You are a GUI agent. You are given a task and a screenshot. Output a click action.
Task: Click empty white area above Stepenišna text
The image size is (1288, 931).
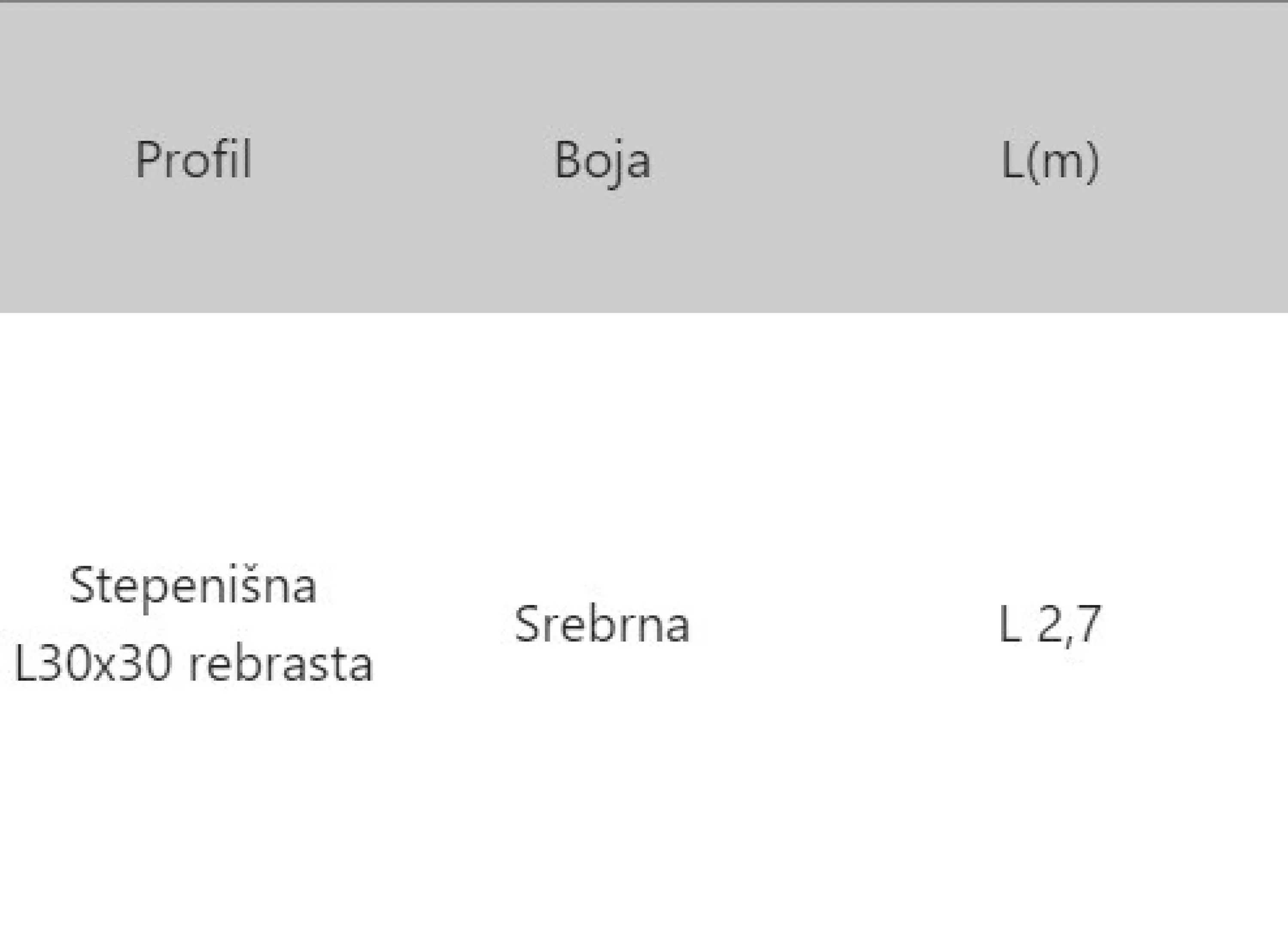(x=193, y=438)
